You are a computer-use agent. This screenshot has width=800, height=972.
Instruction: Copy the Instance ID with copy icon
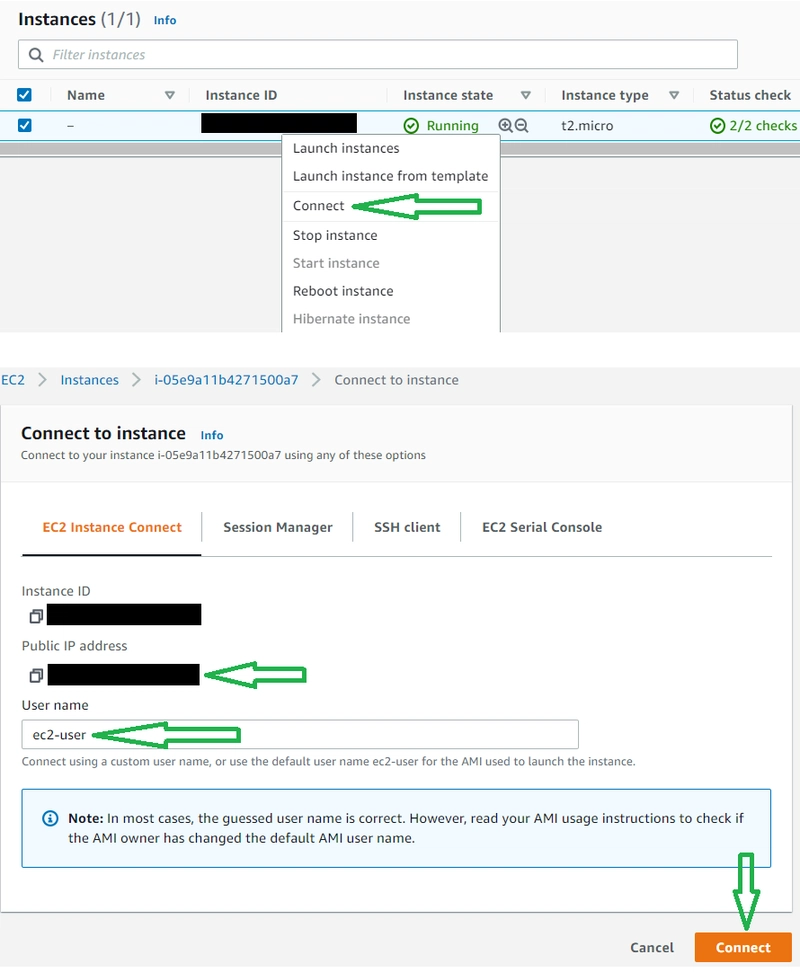pos(36,615)
